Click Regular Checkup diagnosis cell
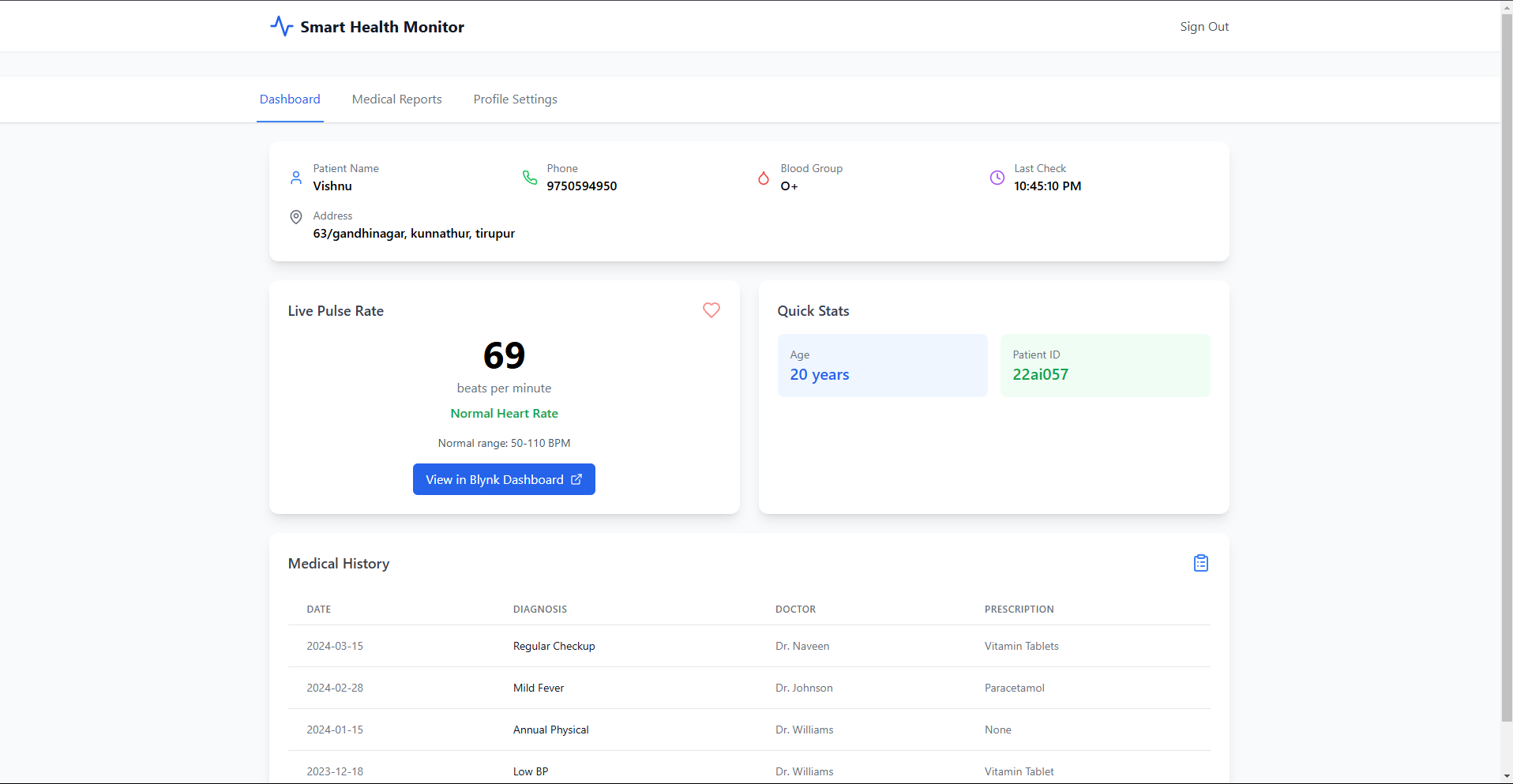The height and width of the screenshot is (784, 1513). click(554, 646)
